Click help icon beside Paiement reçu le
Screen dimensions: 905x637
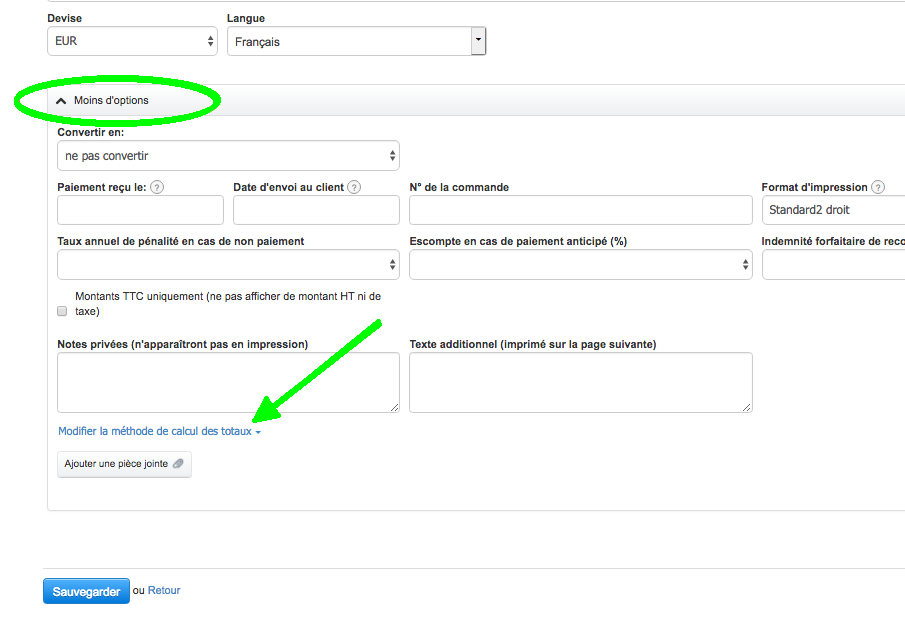click(x=157, y=187)
